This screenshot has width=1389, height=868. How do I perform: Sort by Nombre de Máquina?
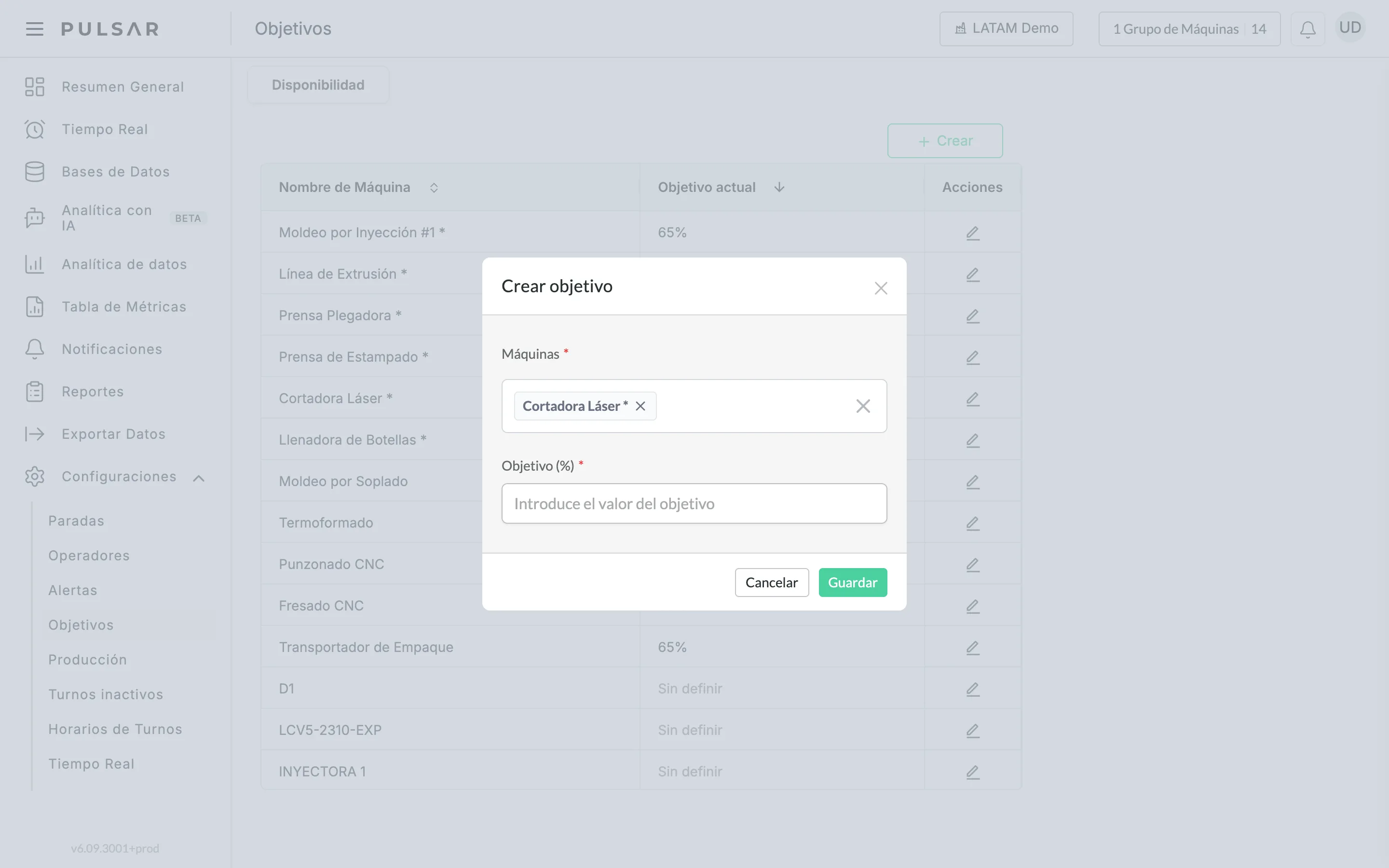(434, 188)
